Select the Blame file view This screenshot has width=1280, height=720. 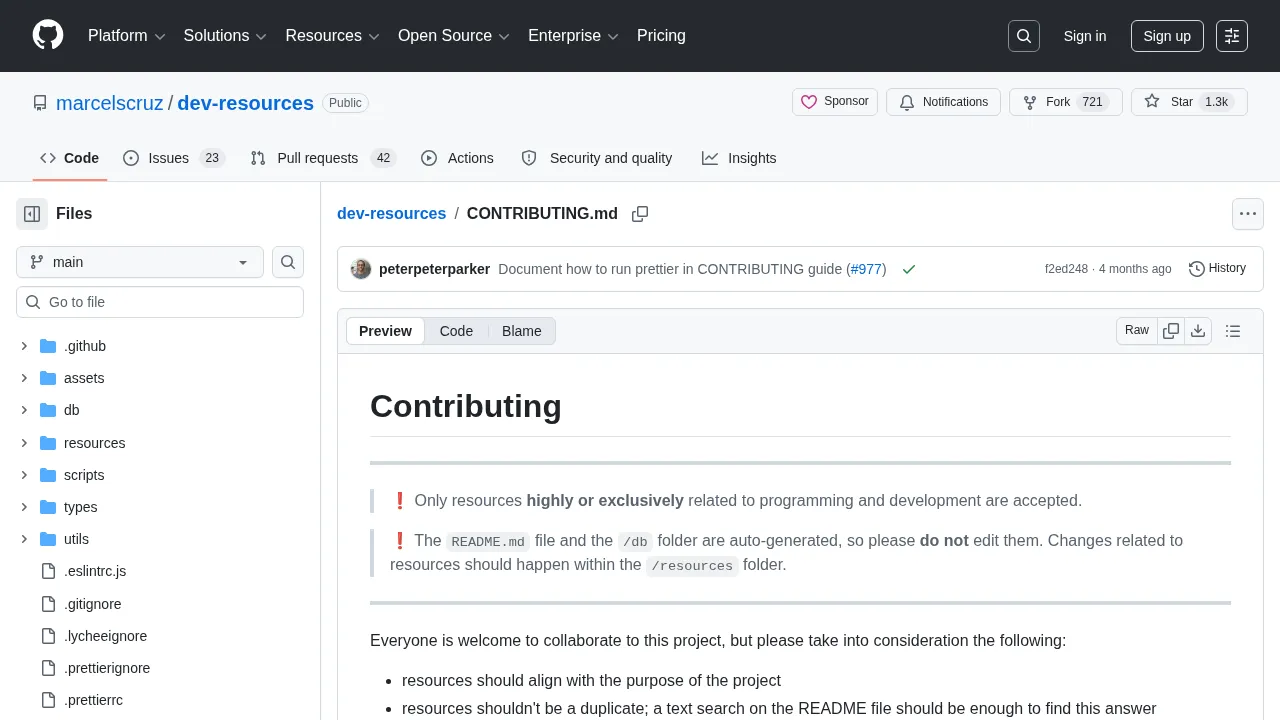click(522, 331)
